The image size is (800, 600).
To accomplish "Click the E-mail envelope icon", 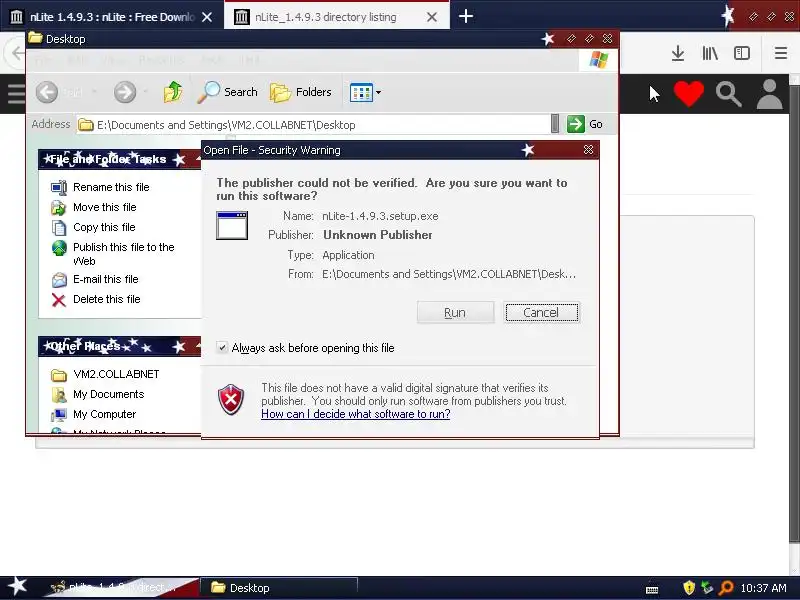I will [59, 280].
